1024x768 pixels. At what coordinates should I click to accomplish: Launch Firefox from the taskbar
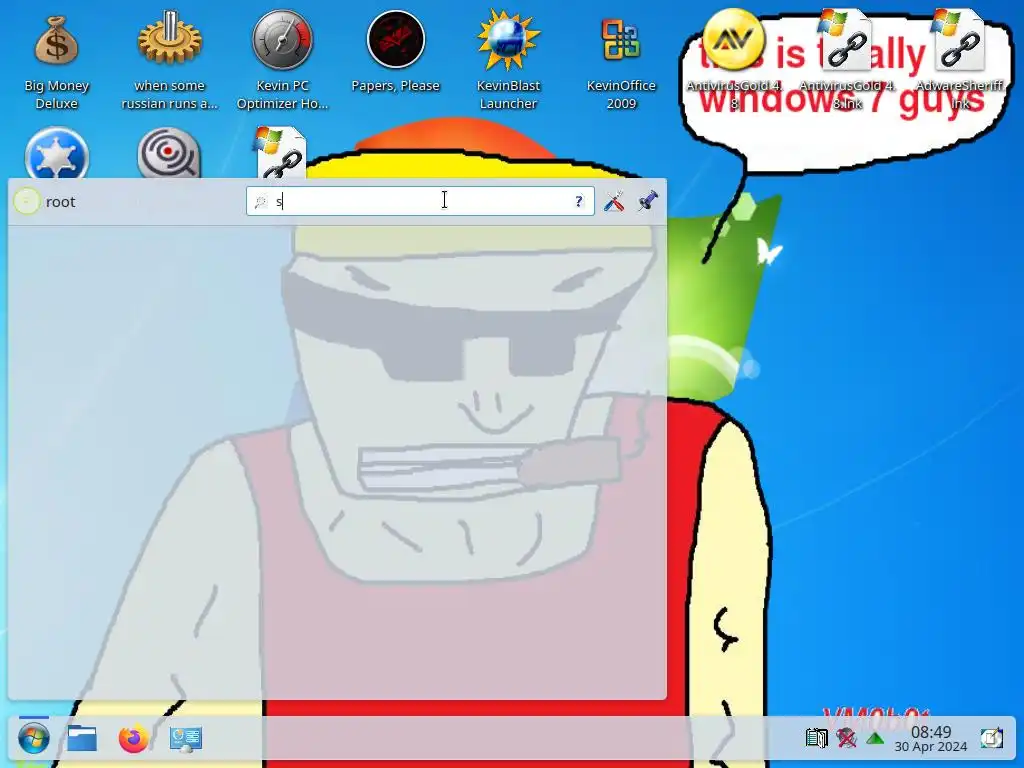[133, 739]
